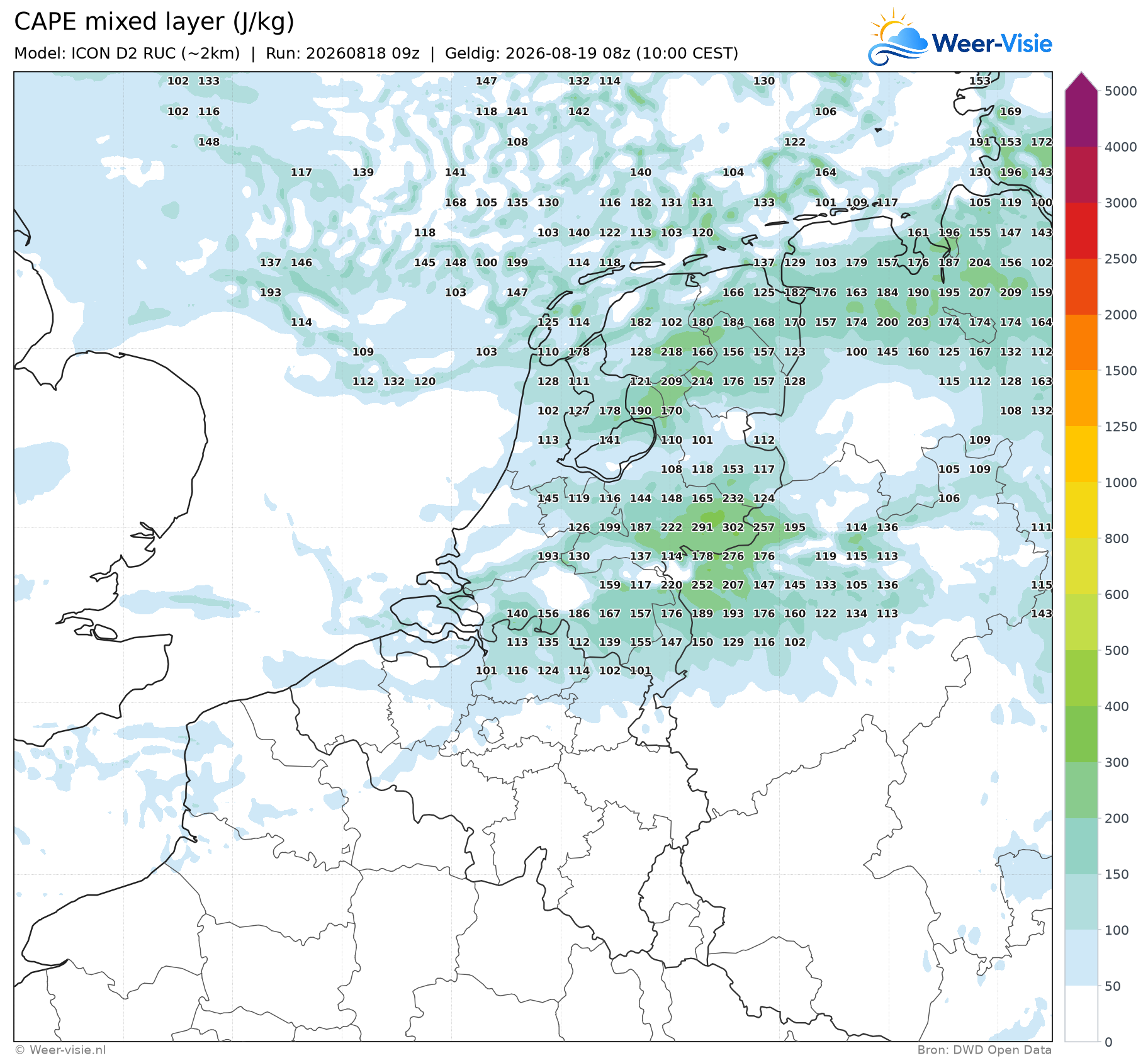Select the dark red 3000-4000 legend color
The height and width of the screenshot is (1058, 1148).
[x=1081, y=174]
